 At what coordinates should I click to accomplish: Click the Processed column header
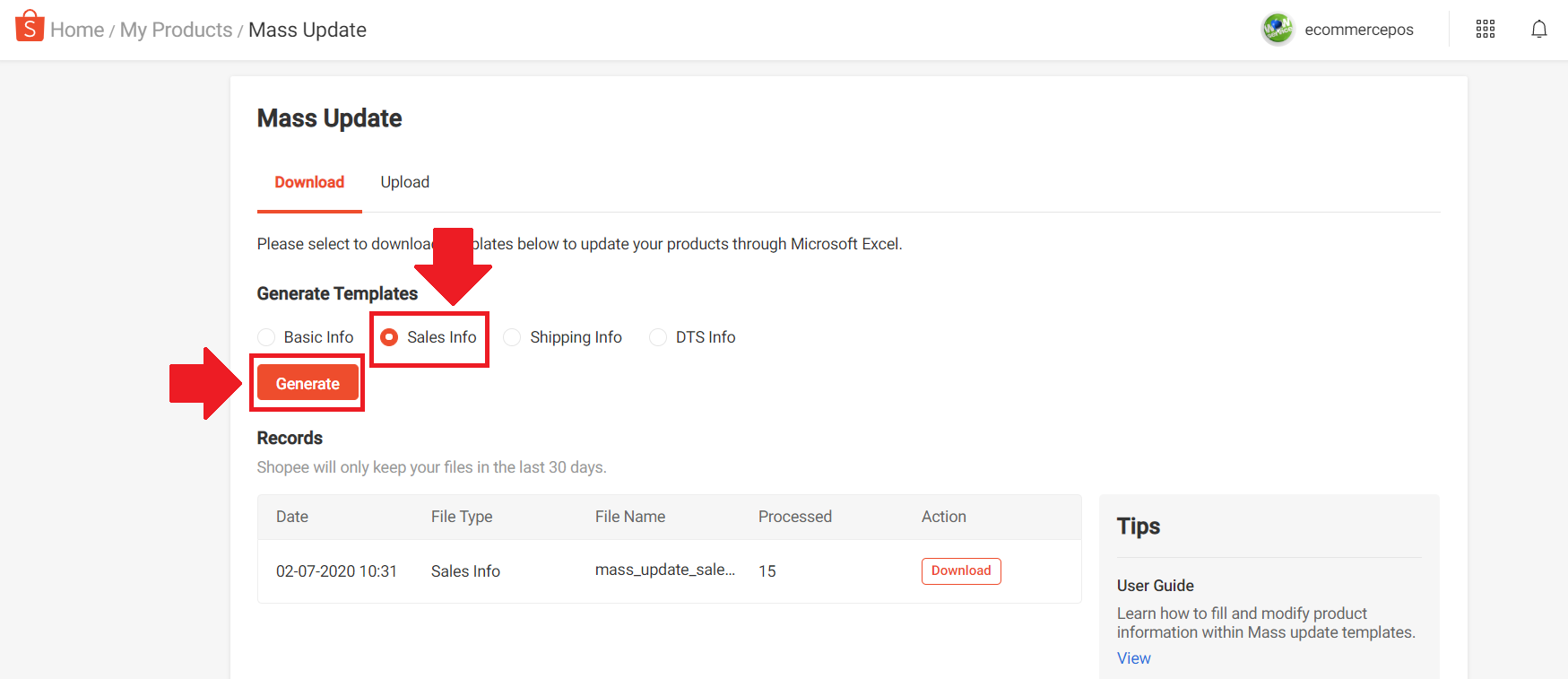point(795,517)
